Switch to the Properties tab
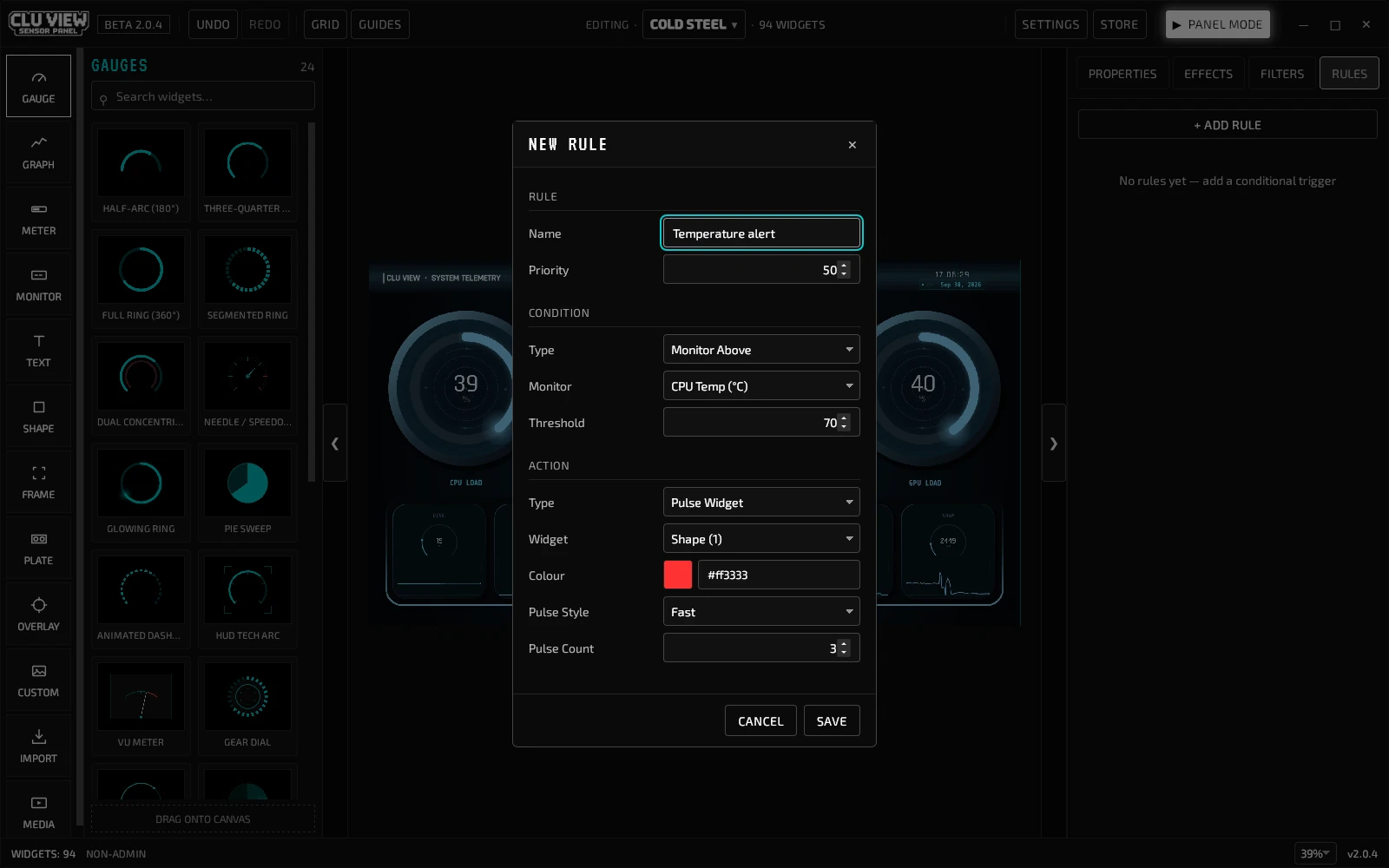Image resolution: width=1389 pixels, height=868 pixels. pyautogui.click(x=1122, y=74)
